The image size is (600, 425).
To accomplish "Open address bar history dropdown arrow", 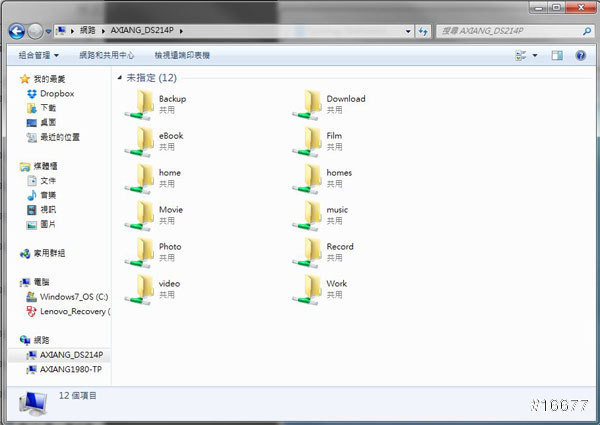I will (408, 31).
